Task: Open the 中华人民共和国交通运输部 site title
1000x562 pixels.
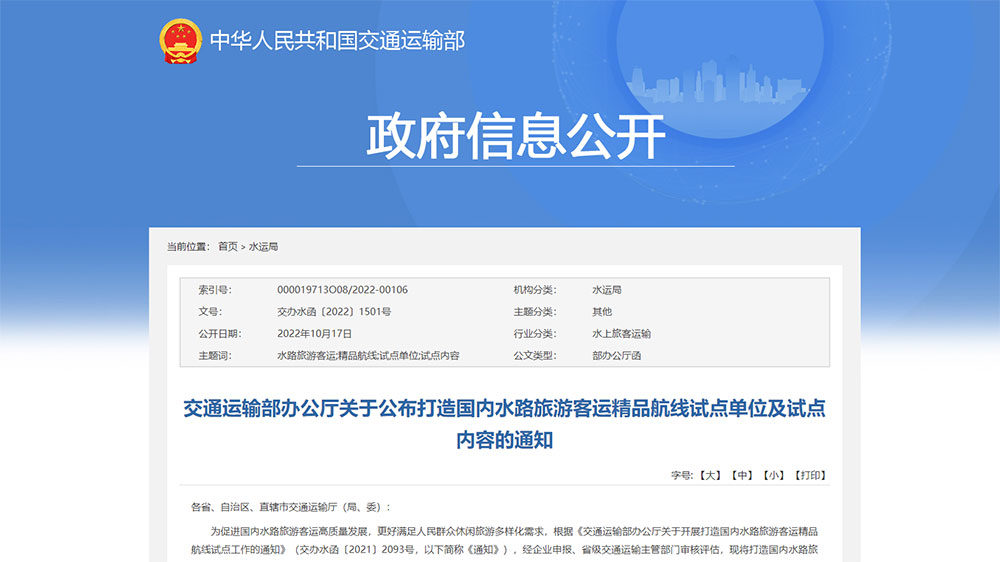Action: click(x=337, y=41)
